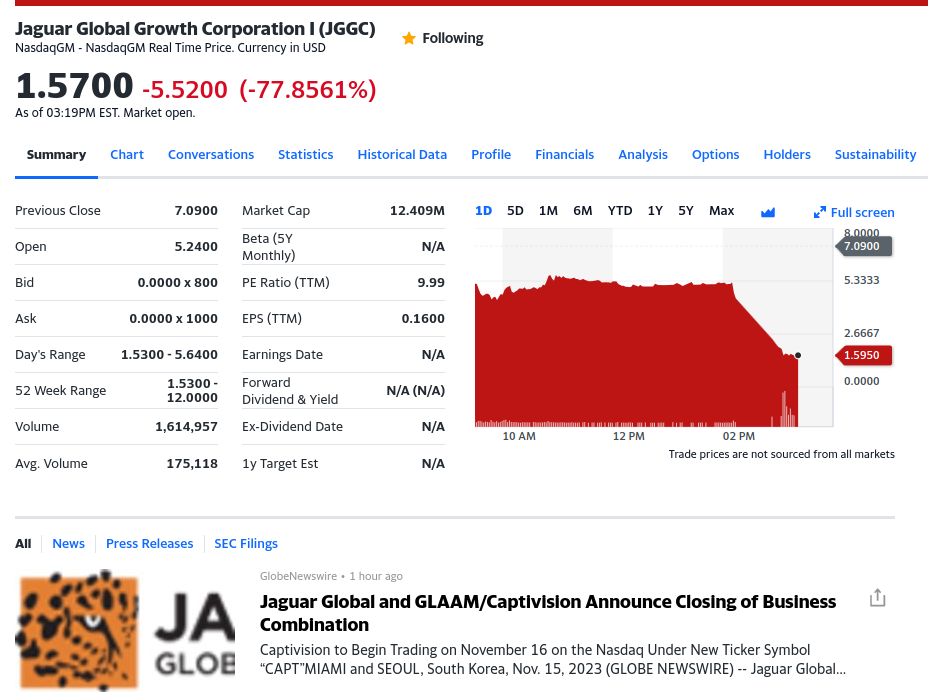Click the Earnings Date label

282,354
